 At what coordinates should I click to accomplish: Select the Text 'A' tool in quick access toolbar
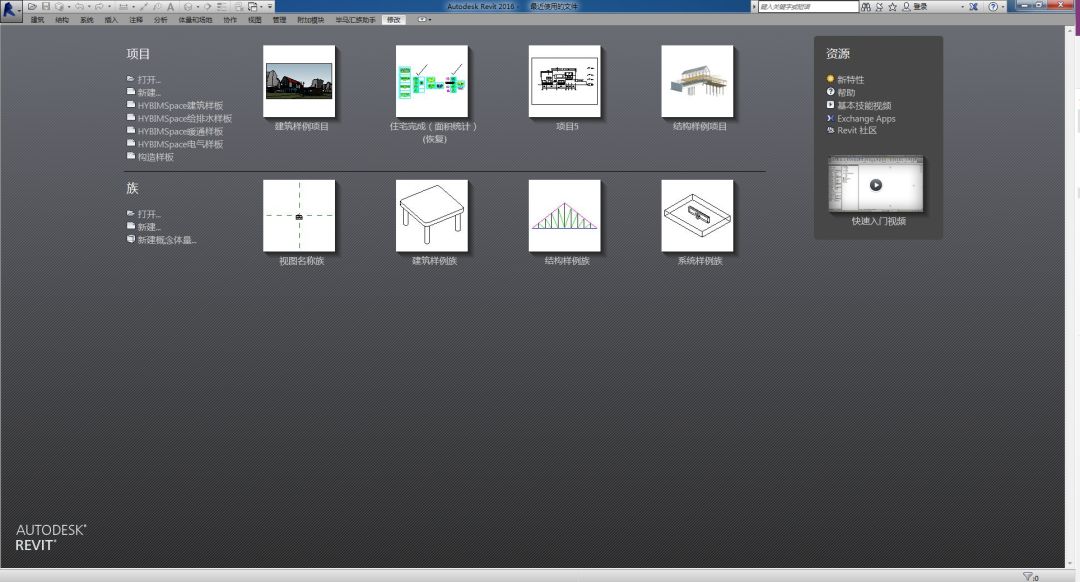[x=170, y=6]
